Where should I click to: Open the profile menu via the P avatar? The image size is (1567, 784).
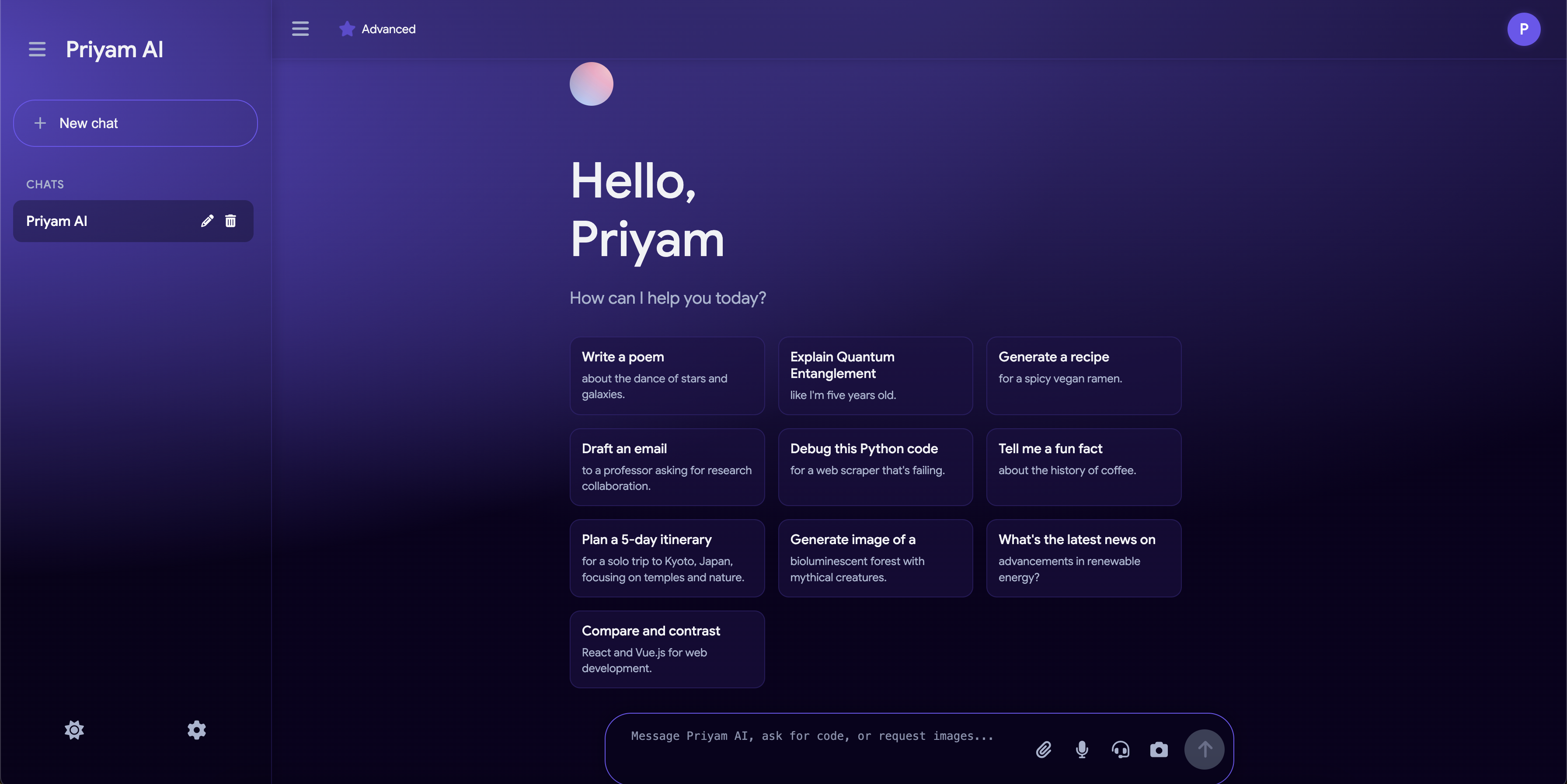[x=1523, y=28]
